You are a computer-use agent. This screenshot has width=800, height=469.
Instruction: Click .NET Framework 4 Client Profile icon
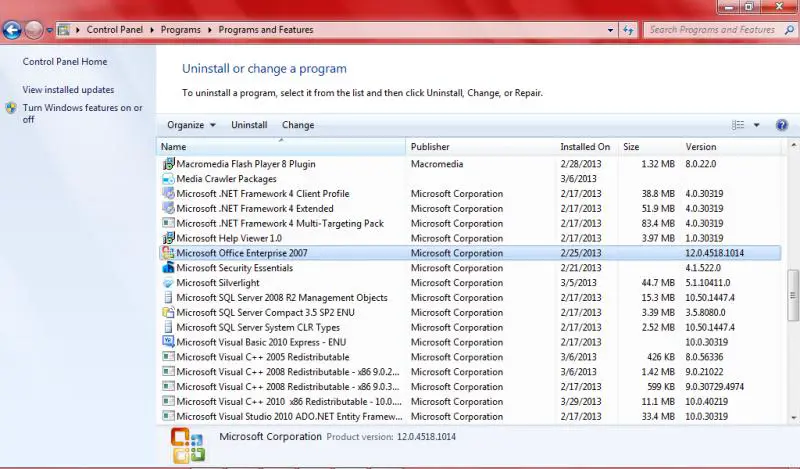[x=168, y=193]
